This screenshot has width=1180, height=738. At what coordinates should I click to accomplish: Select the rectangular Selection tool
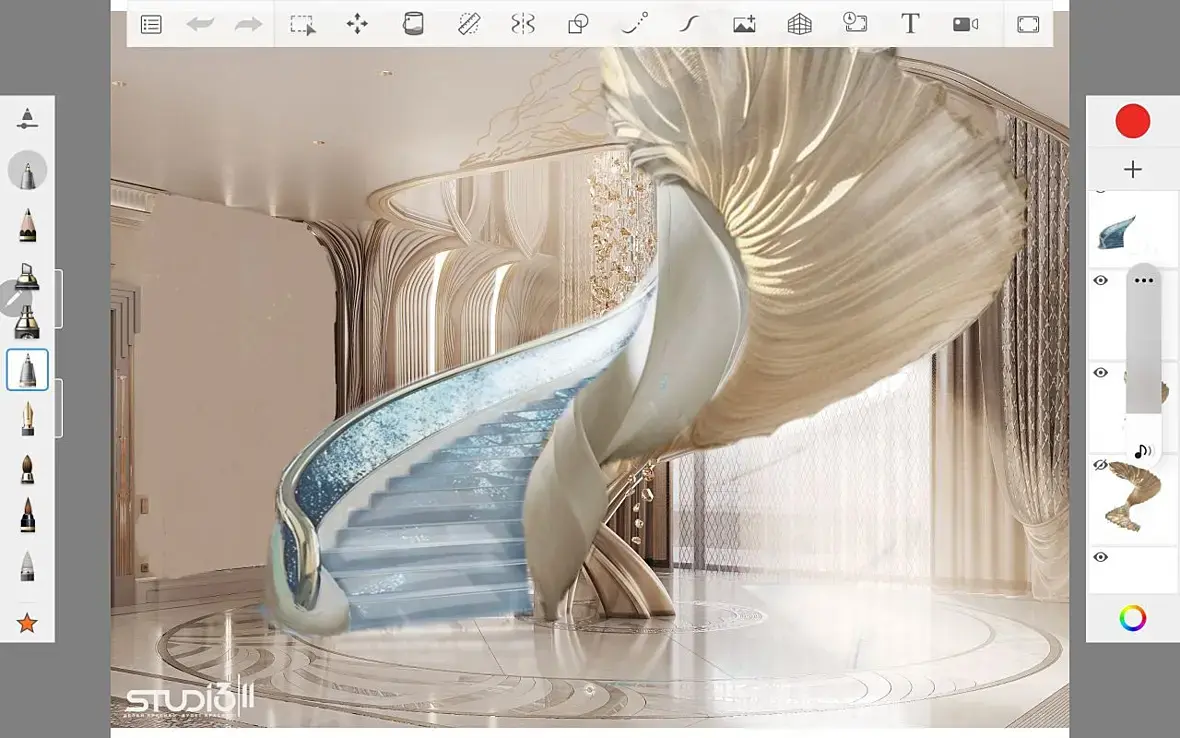pos(303,25)
